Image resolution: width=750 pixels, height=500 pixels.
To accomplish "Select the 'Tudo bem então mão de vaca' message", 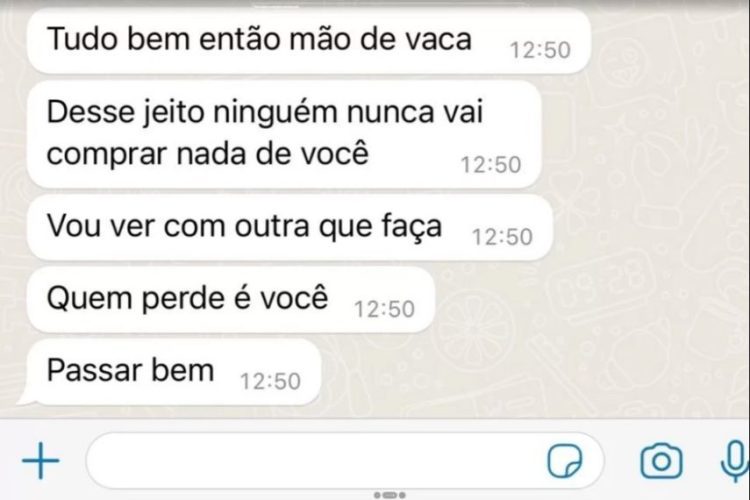I will 309,41.
